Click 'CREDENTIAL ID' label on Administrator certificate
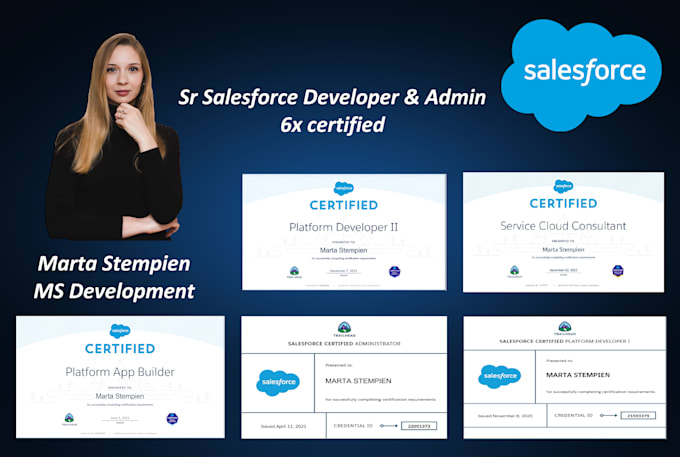This screenshot has width=680, height=457. coord(353,426)
